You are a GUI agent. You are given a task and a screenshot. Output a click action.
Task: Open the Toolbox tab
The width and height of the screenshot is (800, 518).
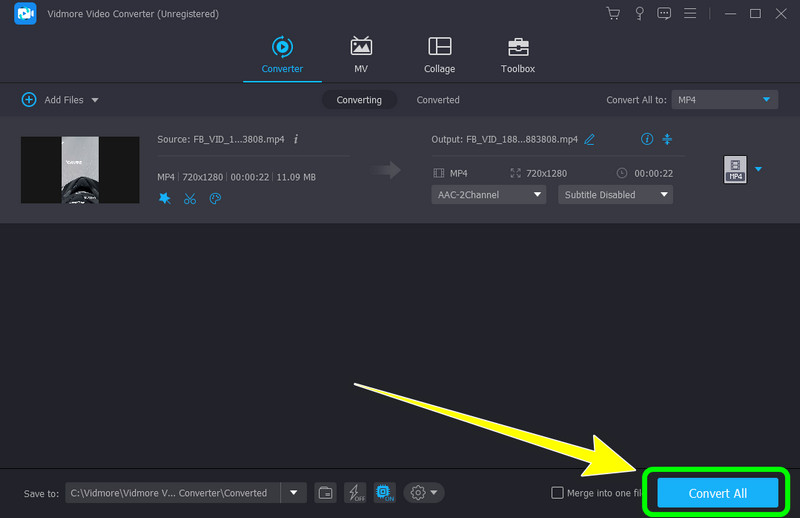click(x=517, y=55)
